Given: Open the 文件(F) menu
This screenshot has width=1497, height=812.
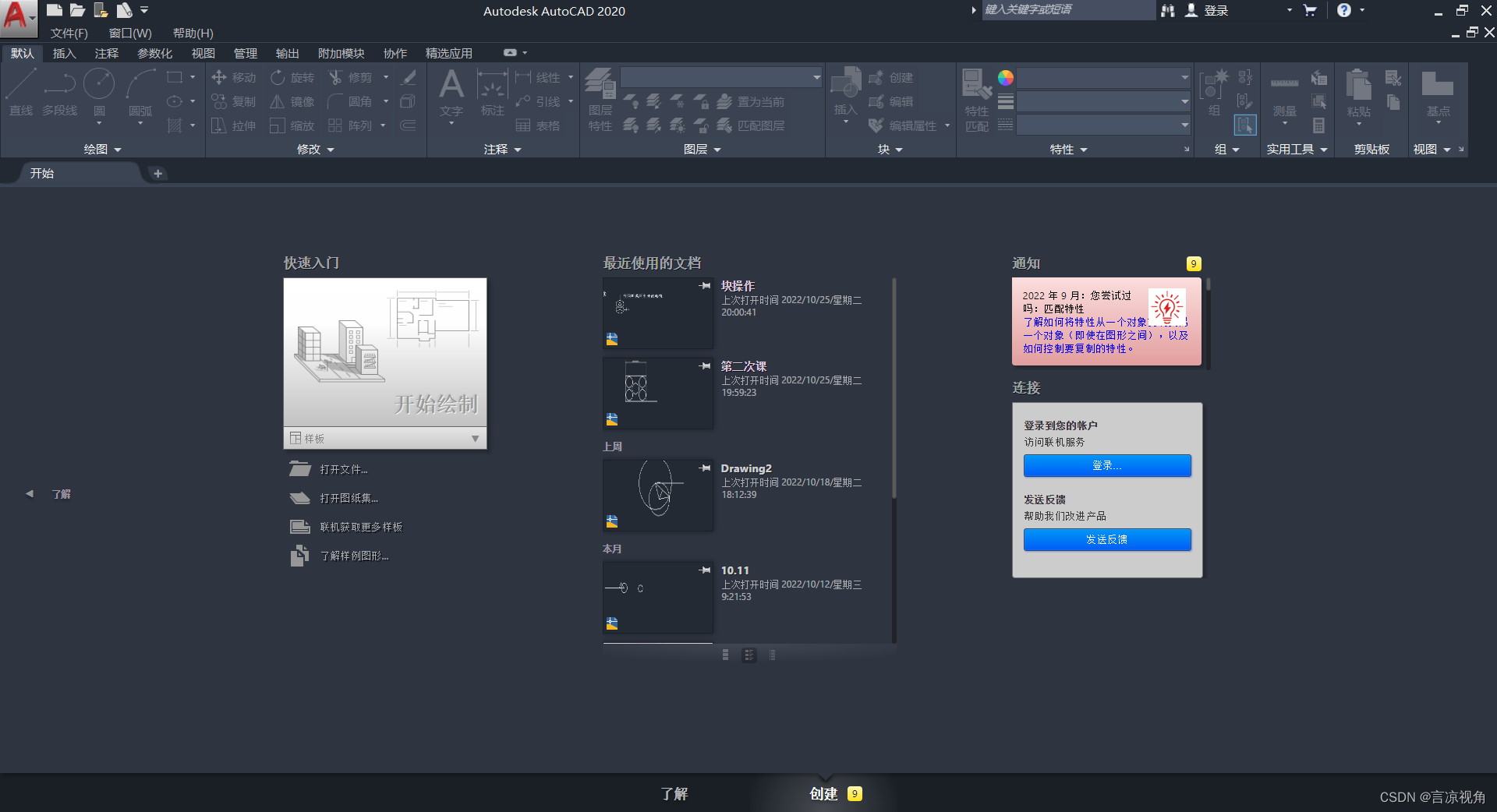Looking at the screenshot, I should tap(69, 33).
